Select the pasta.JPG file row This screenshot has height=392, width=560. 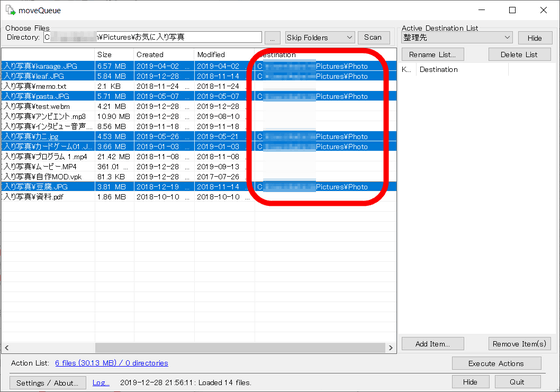[199, 96]
